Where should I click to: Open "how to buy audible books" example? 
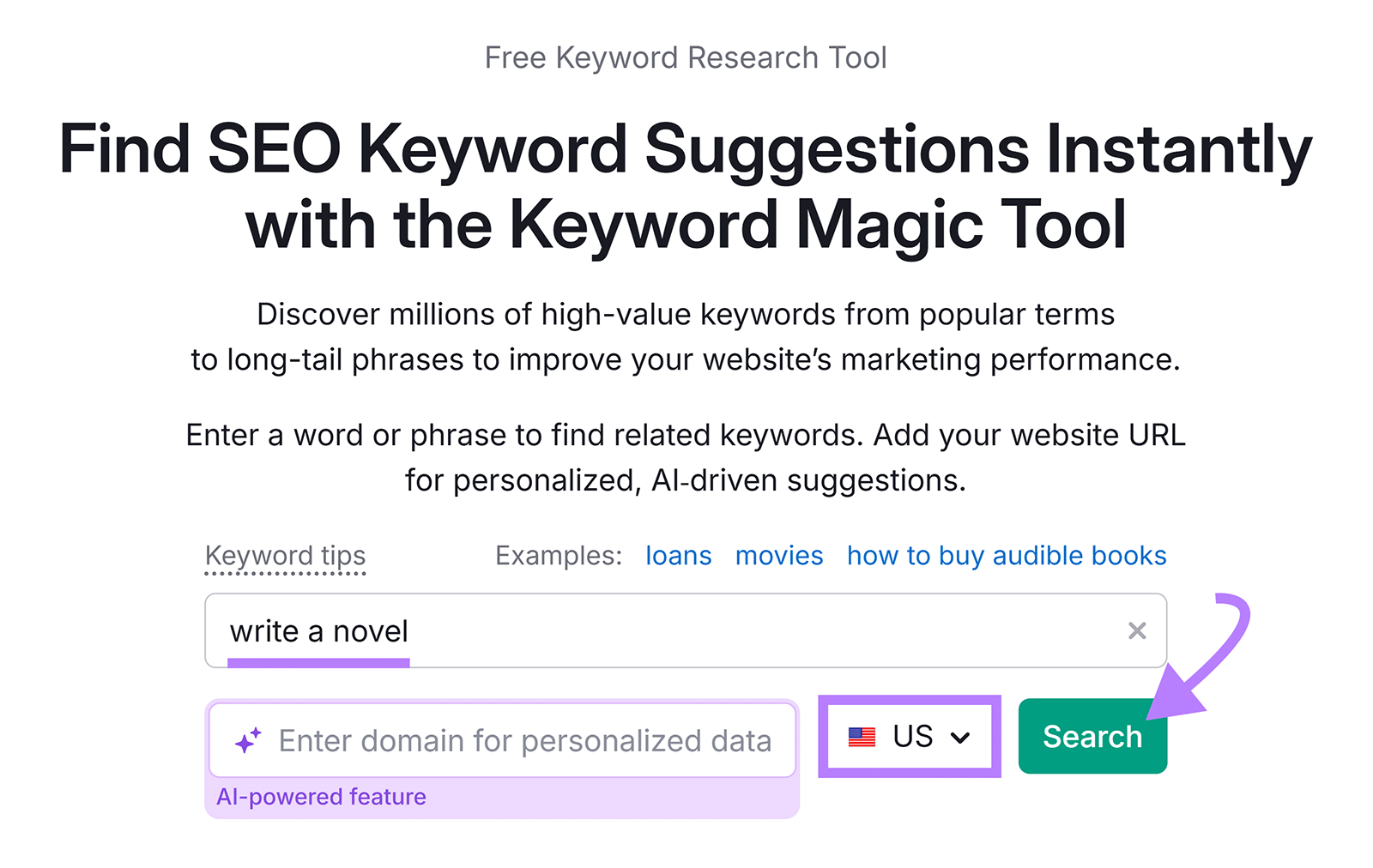1006,555
